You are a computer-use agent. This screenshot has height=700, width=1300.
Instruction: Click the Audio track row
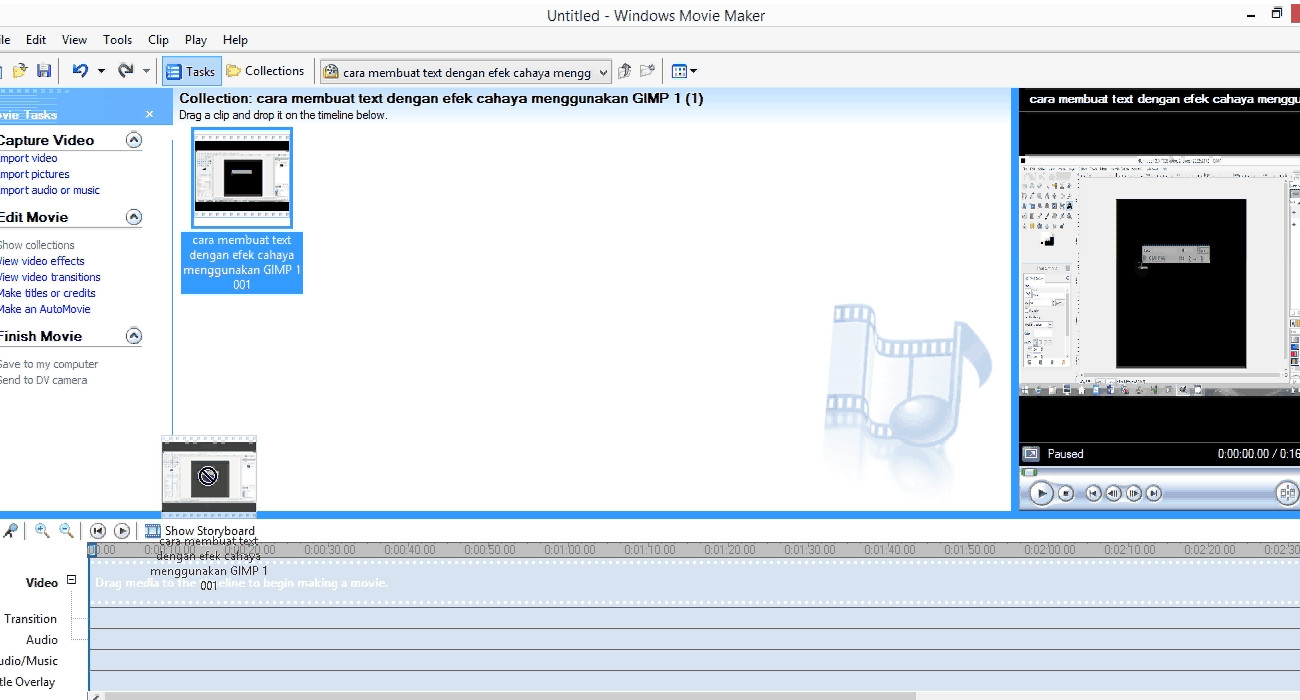(694, 639)
